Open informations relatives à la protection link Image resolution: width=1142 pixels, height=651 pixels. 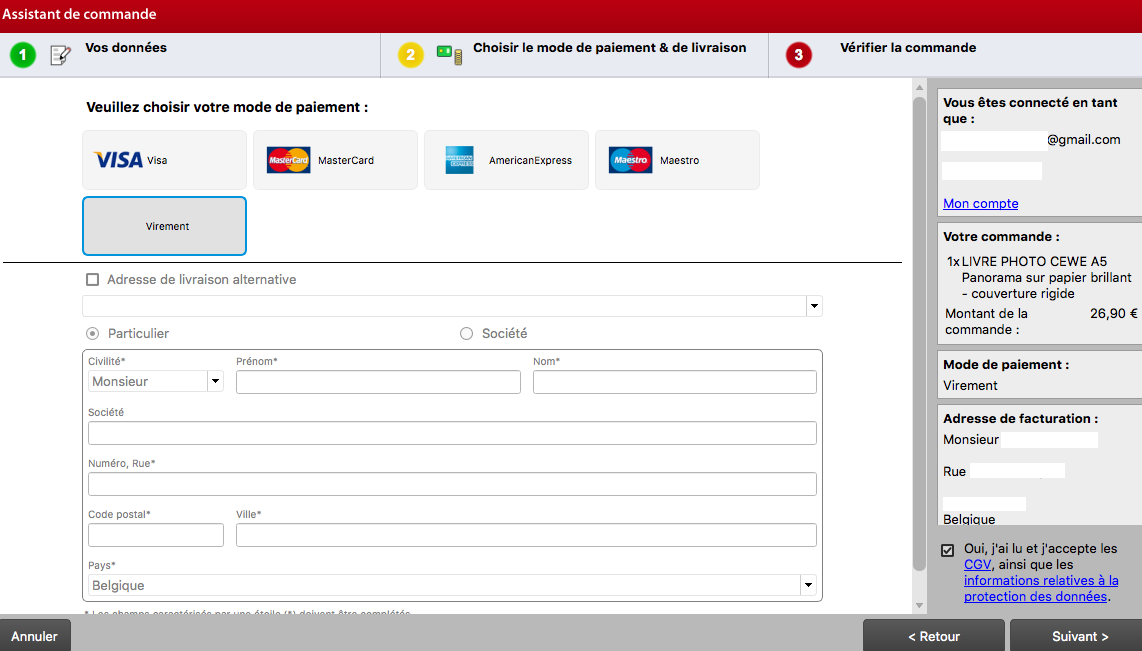point(1041,588)
